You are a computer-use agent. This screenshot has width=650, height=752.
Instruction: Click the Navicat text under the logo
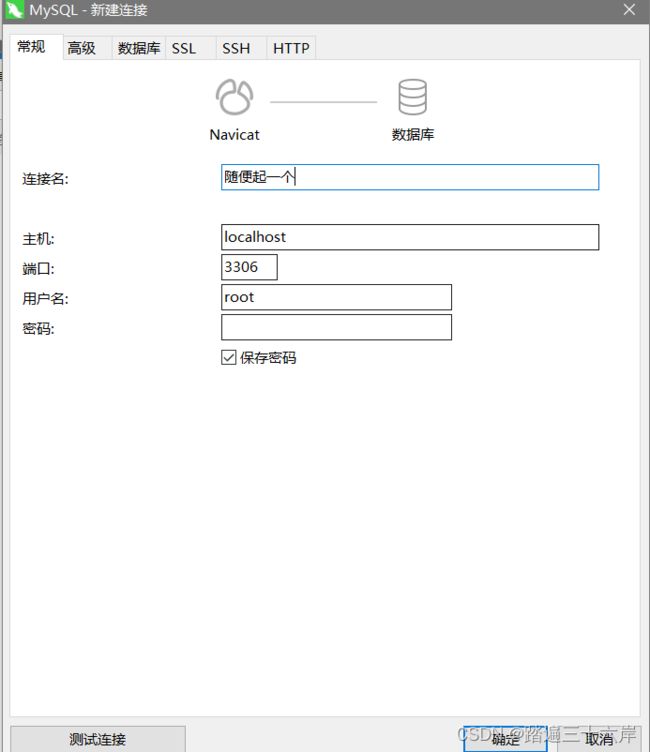(235, 135)
